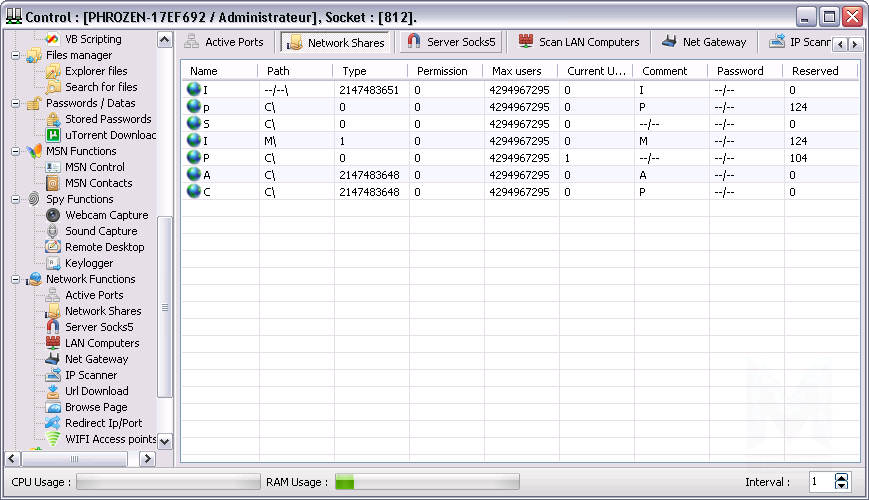Click the Remote Desktop icon in tree

coord(53,247)
